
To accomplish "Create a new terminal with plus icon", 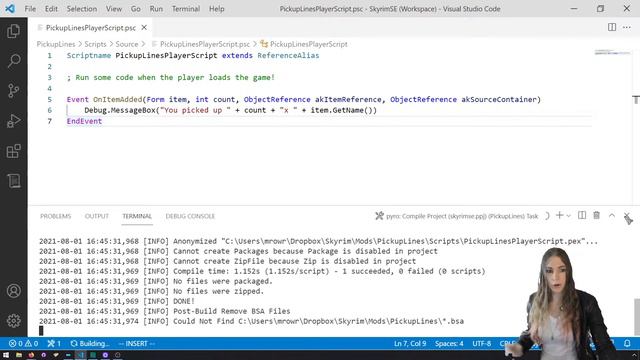I will coord(560,216).
